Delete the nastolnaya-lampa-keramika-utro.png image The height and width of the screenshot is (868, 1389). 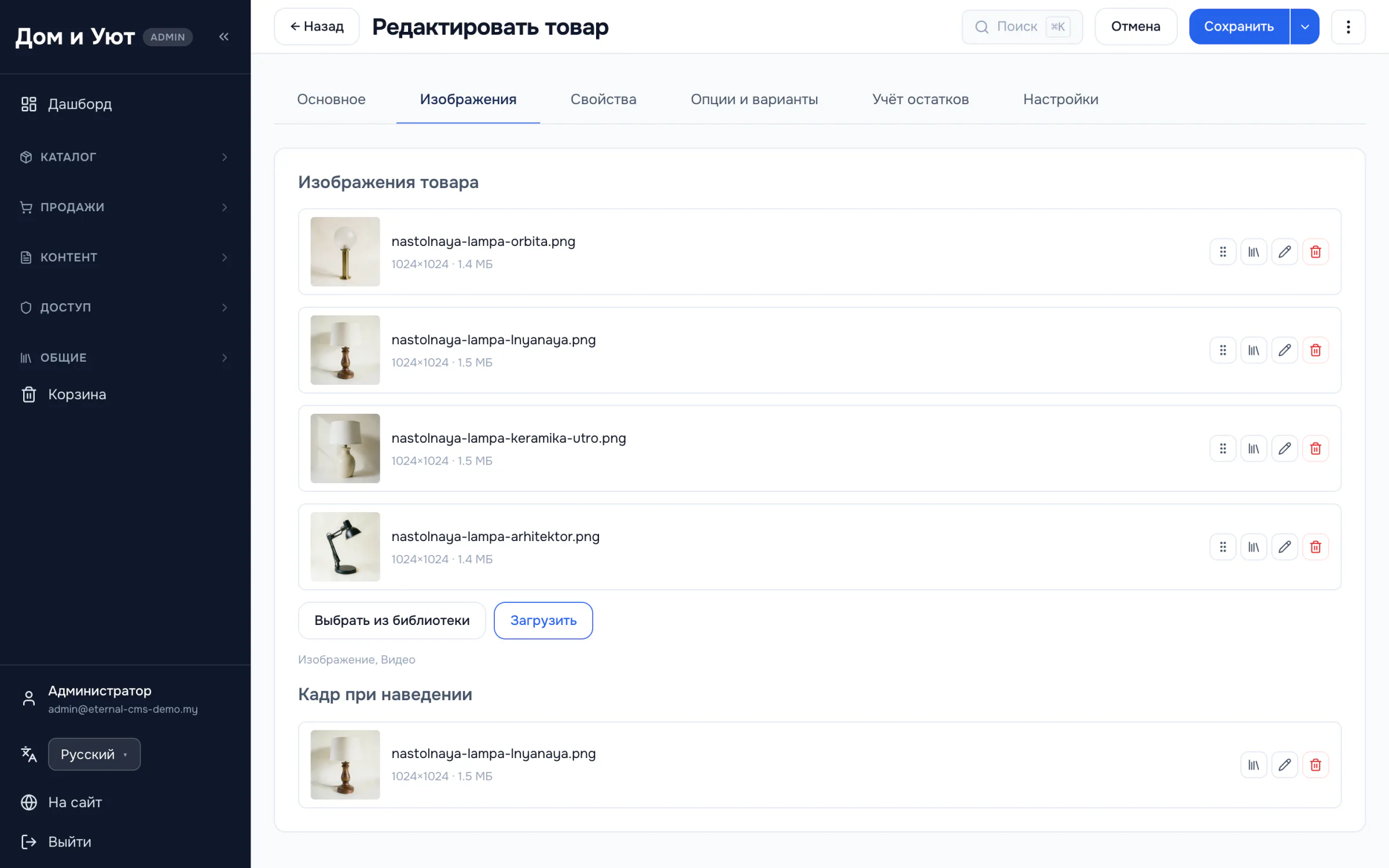tap(1315, 448)
